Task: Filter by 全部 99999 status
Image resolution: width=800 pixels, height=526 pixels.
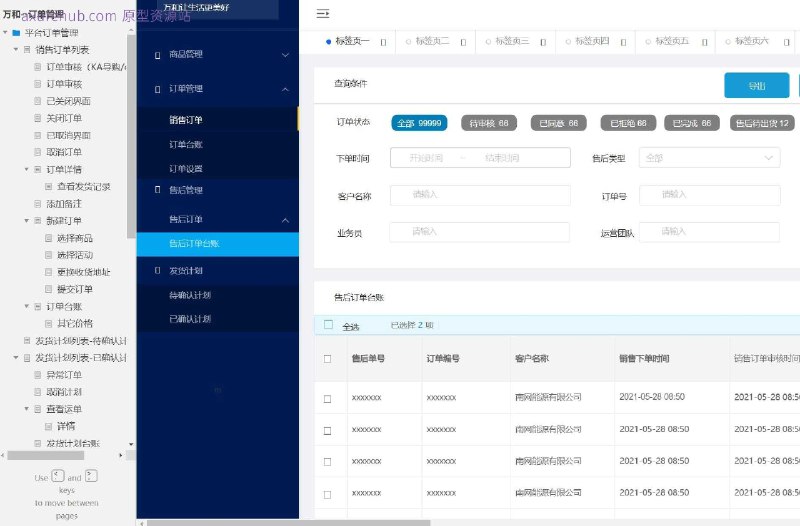Action: tap(419, 123)
